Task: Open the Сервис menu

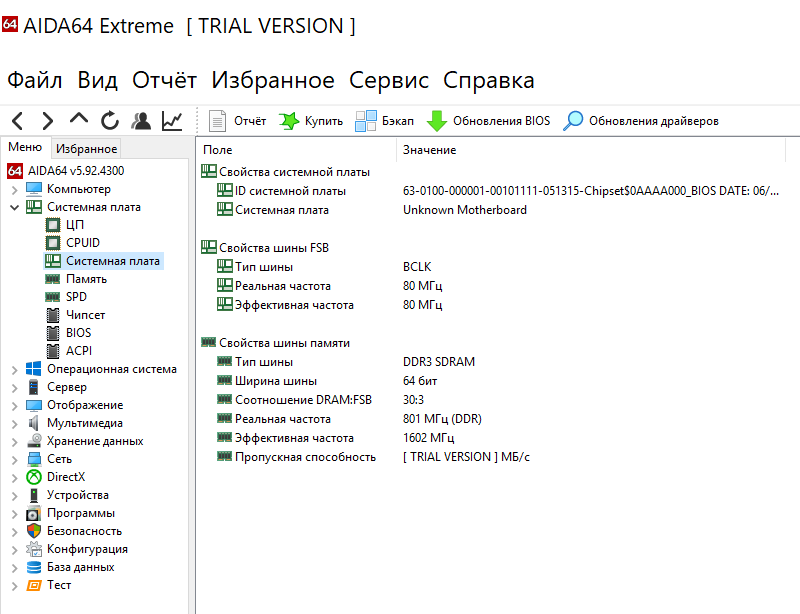Action: click(x=389, y=80)
